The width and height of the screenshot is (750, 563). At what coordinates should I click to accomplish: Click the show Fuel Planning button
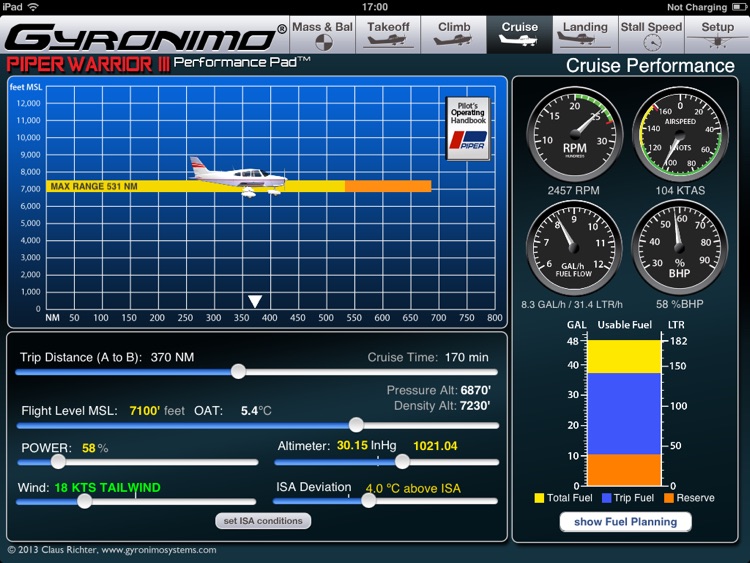tap(626, 522)
